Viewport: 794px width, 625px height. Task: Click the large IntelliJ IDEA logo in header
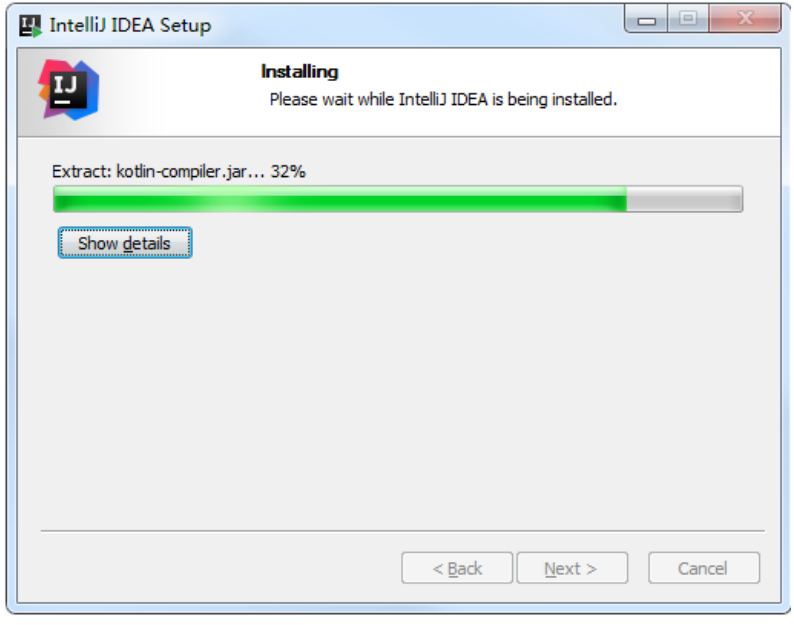point(68,90)
